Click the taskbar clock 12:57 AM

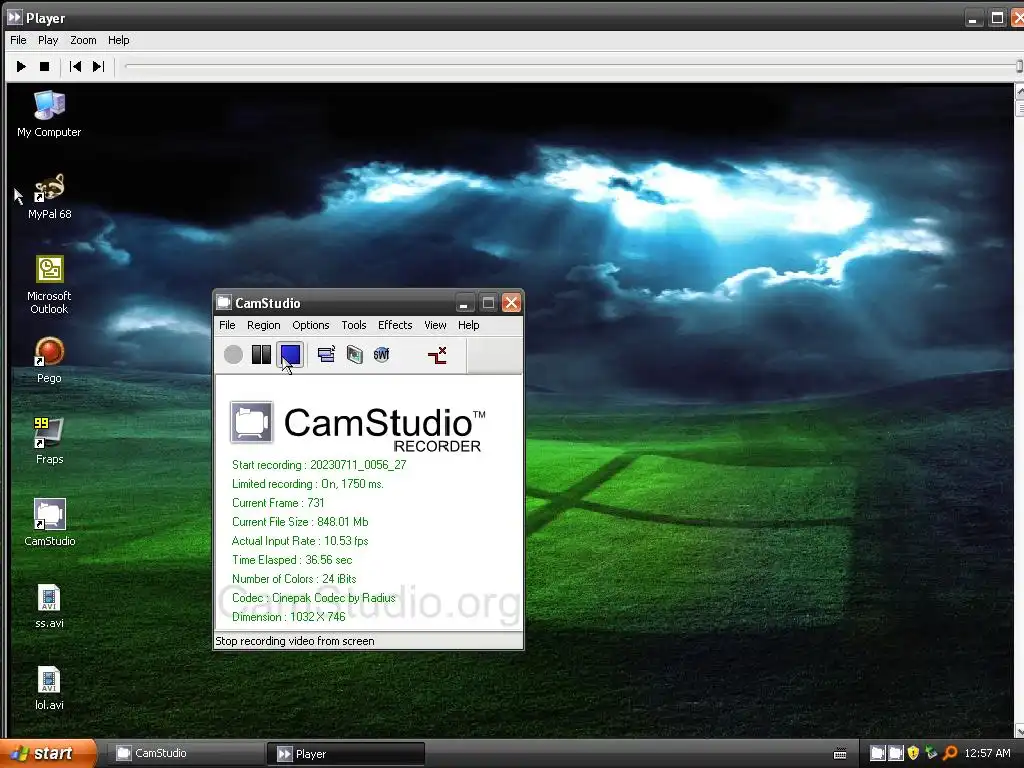987,754
